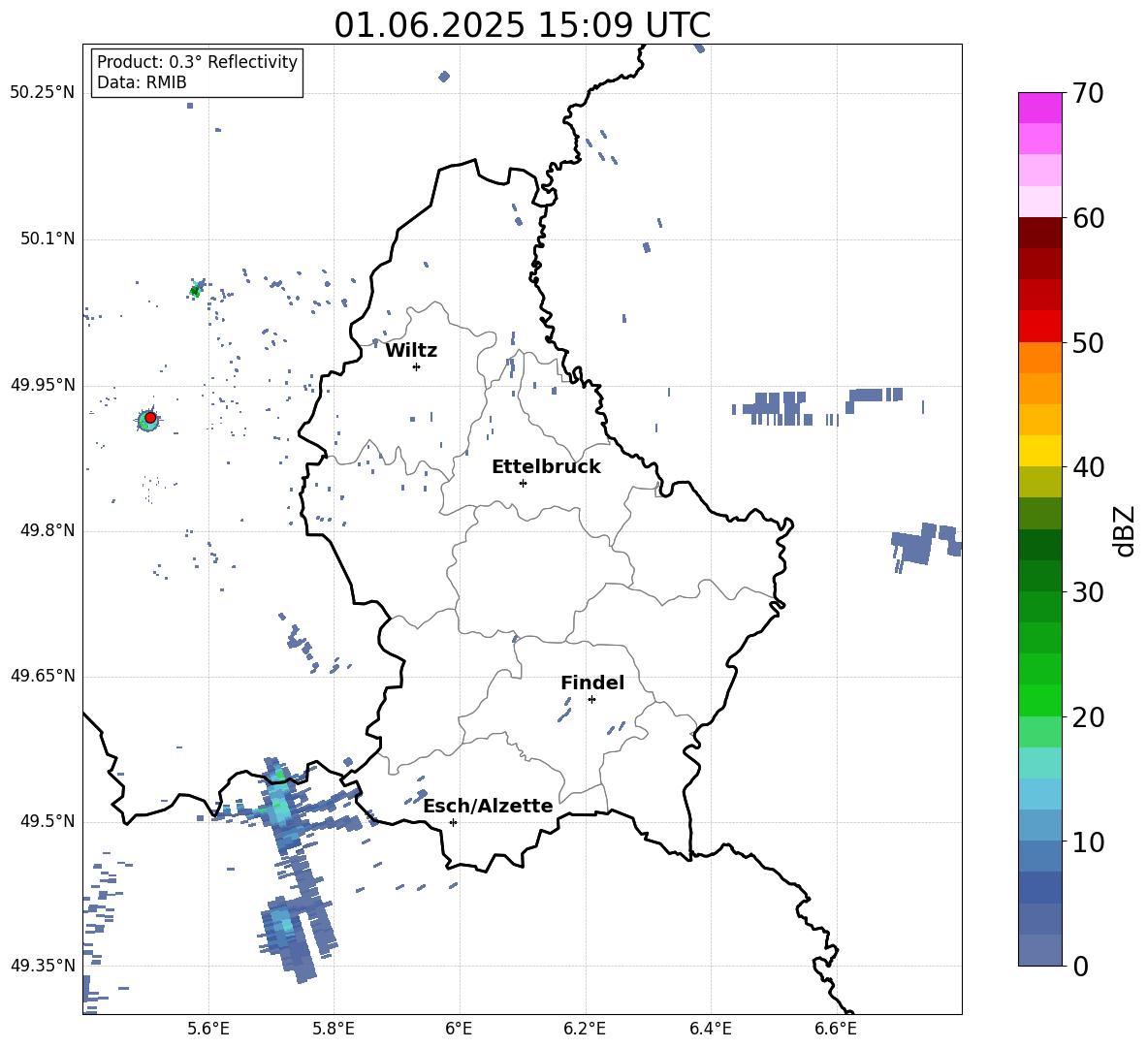Click the 5.6°E longitude label
1148x1048 pixels.
208,1029
